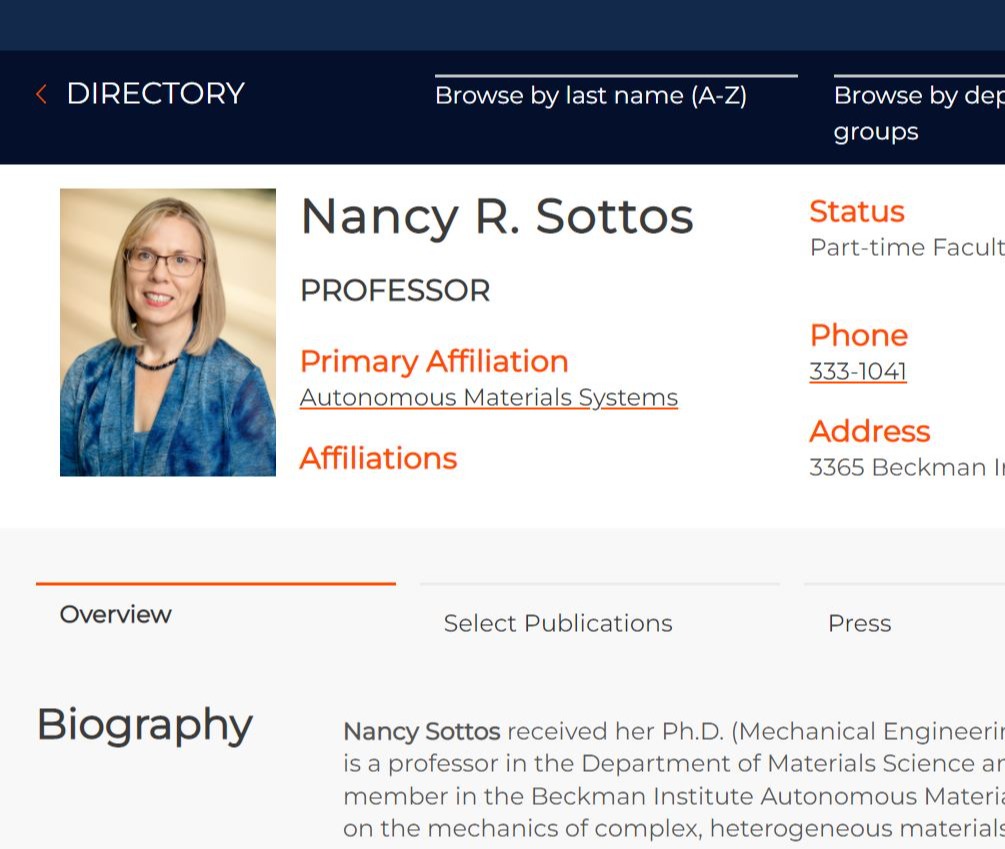
Task: Click the Address heading label
Action: [x=870, y=431]
